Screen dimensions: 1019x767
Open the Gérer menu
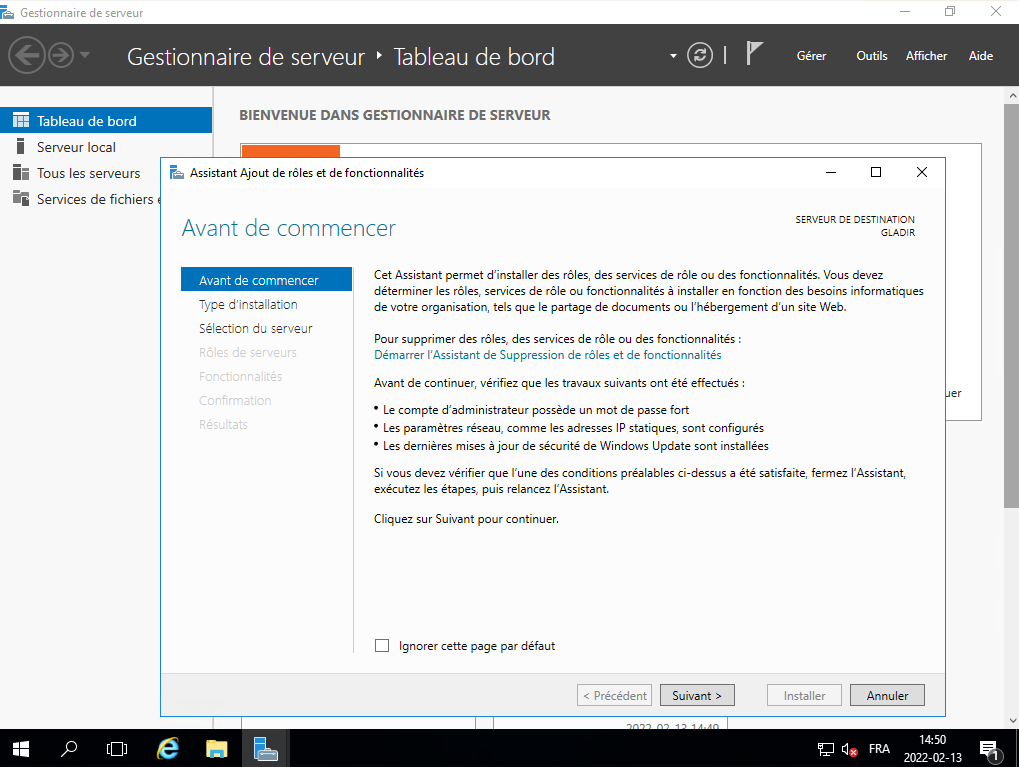[811, 56]
